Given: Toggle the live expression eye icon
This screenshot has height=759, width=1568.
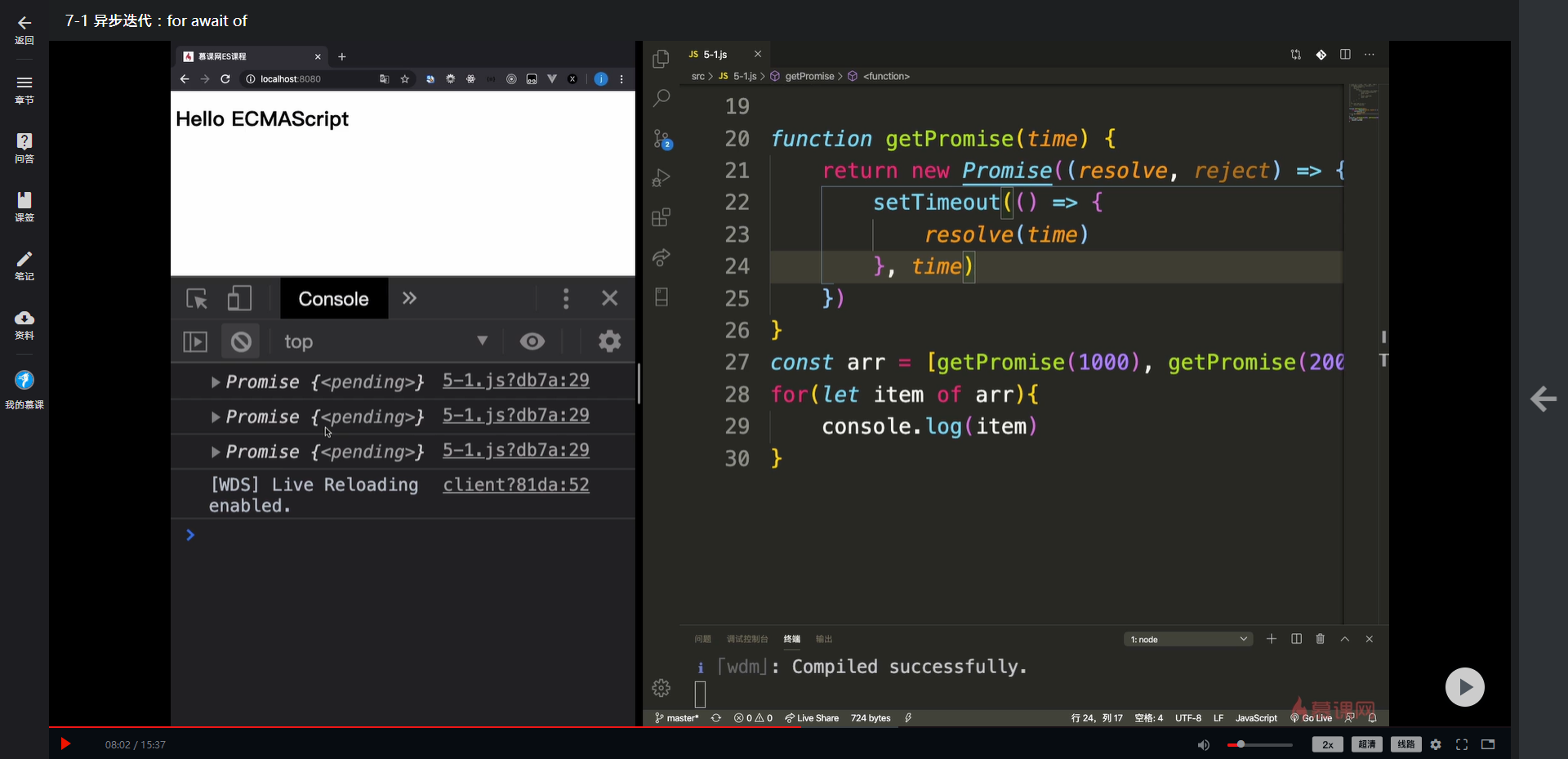Looking at the screenshot, I should pyautogui.click(x=532, y=342).
